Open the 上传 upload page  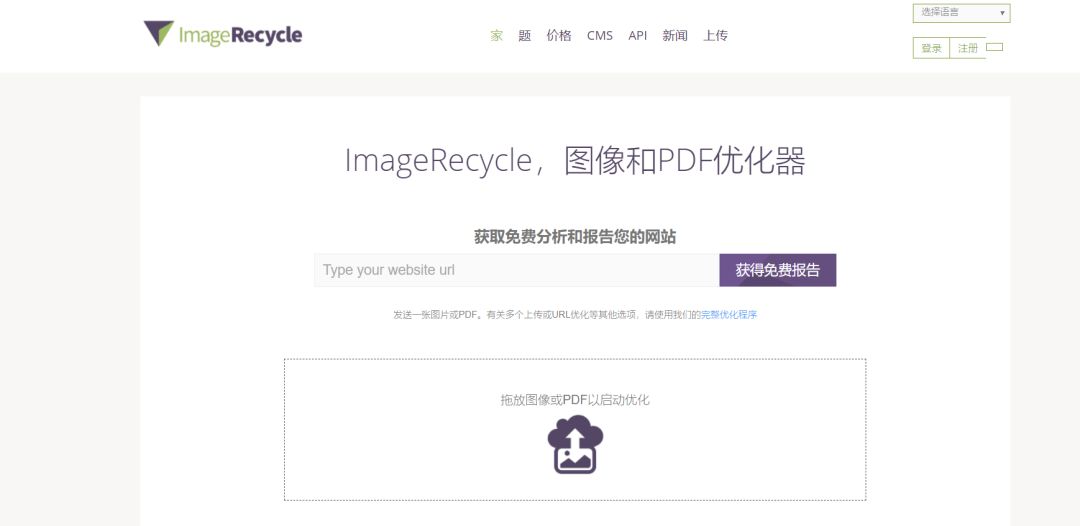coord(716,36)
